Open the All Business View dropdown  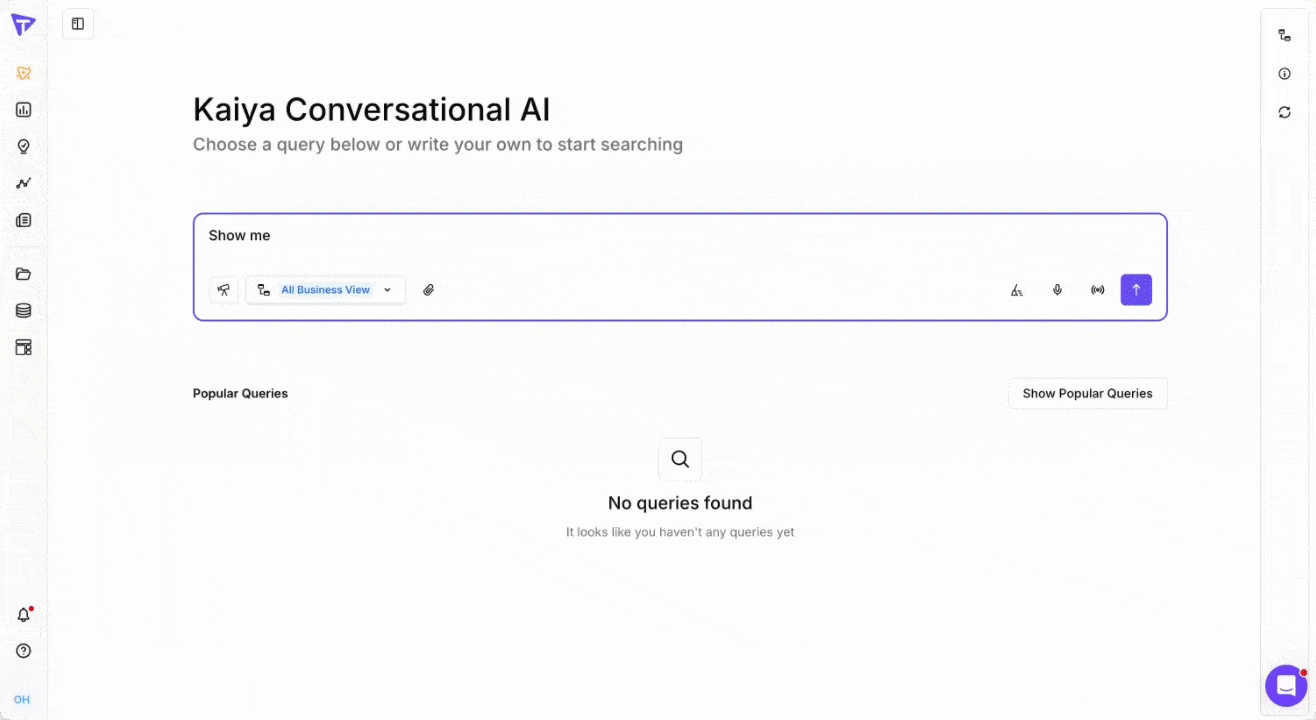click(x=326, y=290)
